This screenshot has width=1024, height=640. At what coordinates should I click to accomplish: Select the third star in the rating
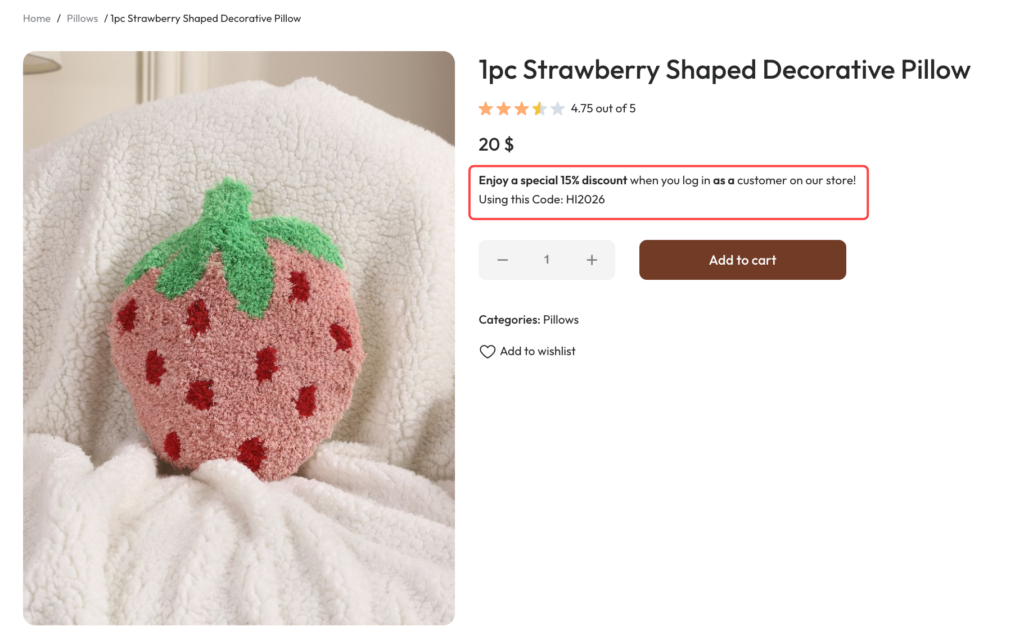[x=522, y=108]
